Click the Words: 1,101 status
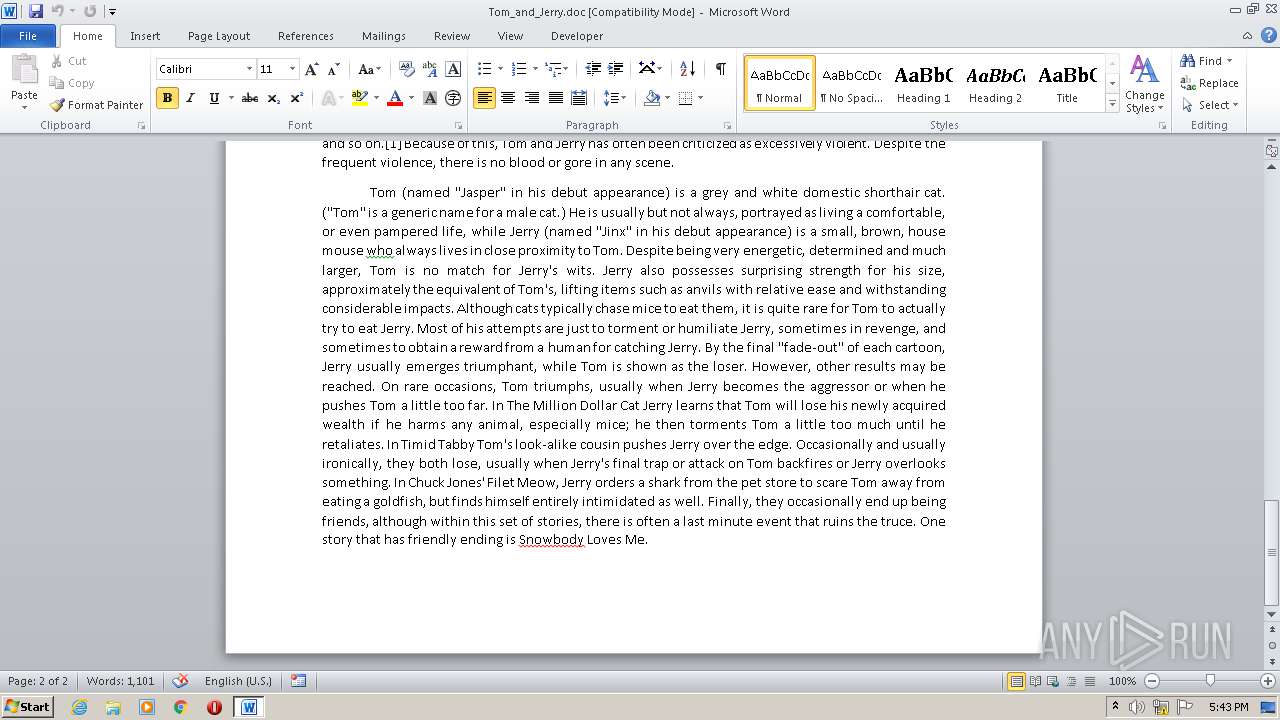 [x=121, y=681]
